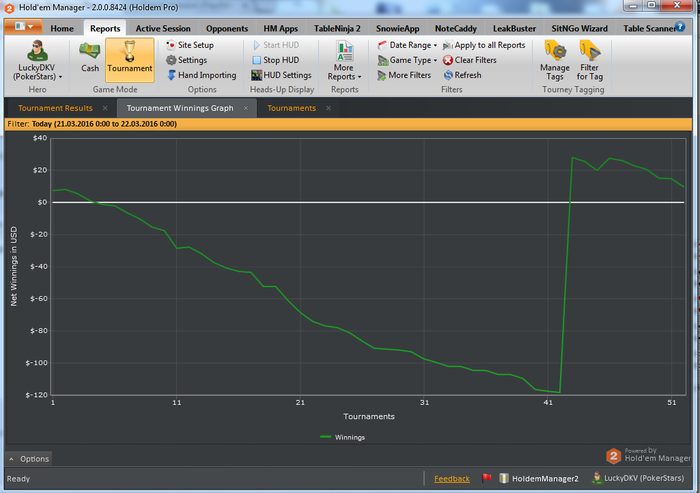This screenshot has height=493, width=700.
Task: Click LuckyDKV (PokerStars) in the status bar
Action: (x=638, y=478)
